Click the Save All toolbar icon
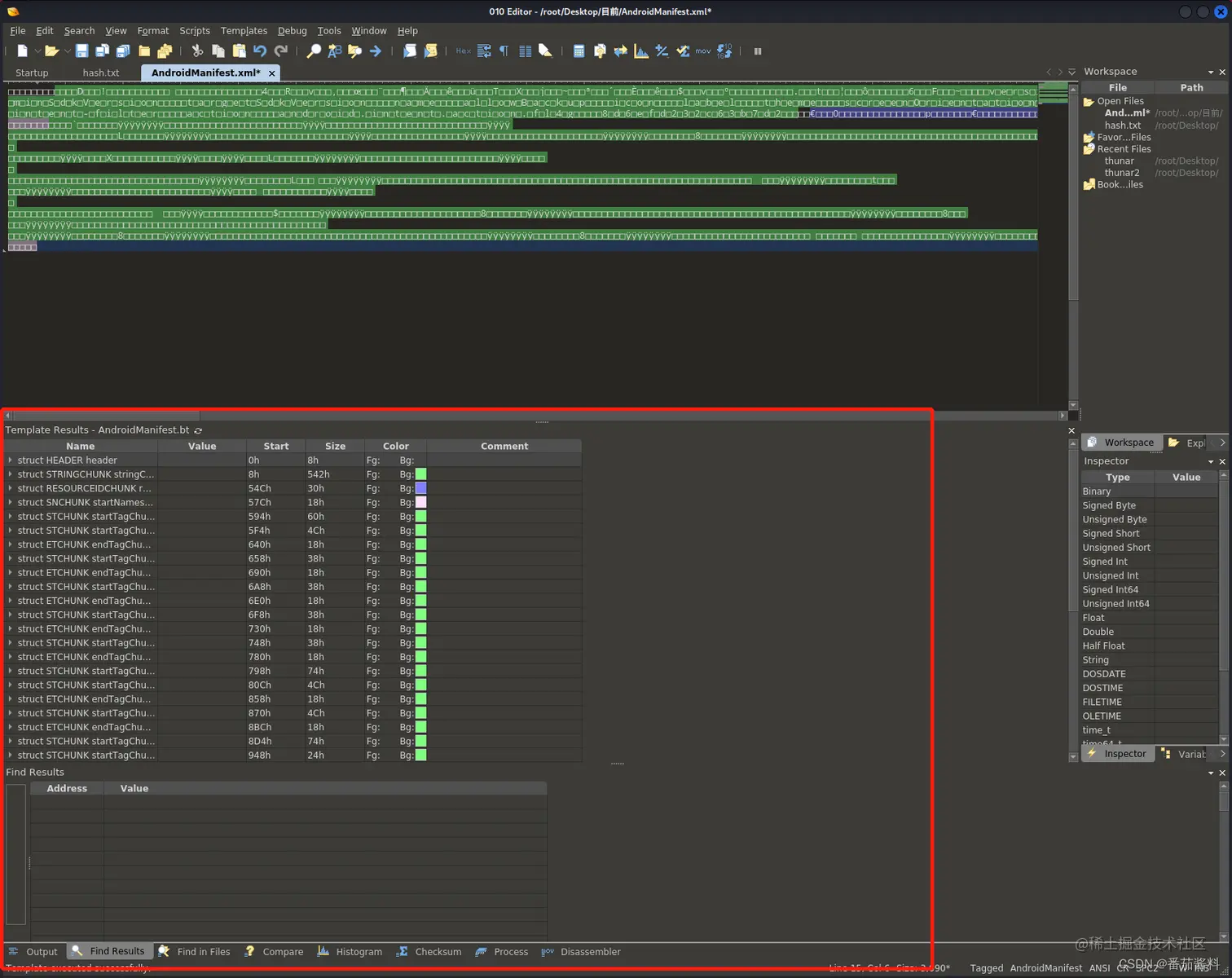This screenshot has height=978, width=1232. 123,51
